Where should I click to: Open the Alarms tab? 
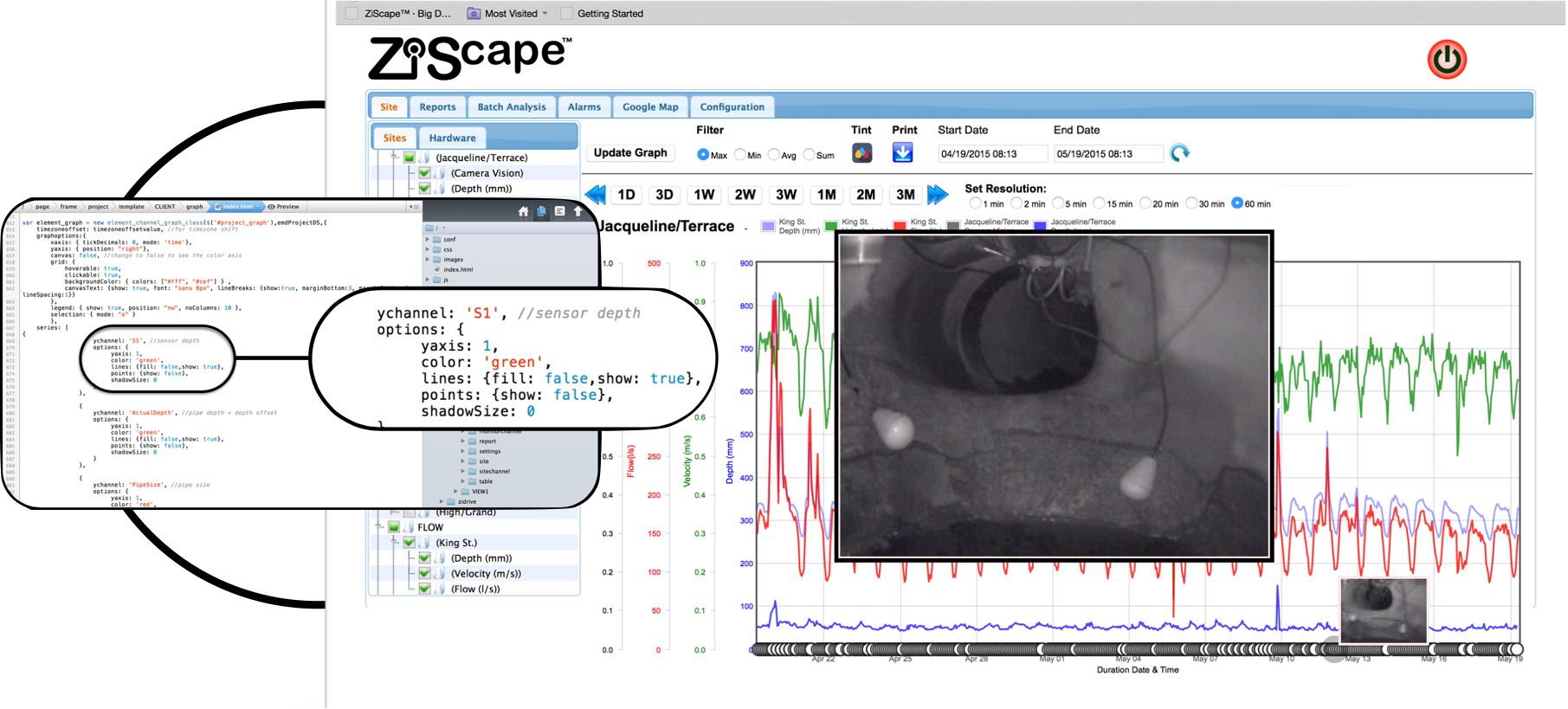click(x=584, y=106)
